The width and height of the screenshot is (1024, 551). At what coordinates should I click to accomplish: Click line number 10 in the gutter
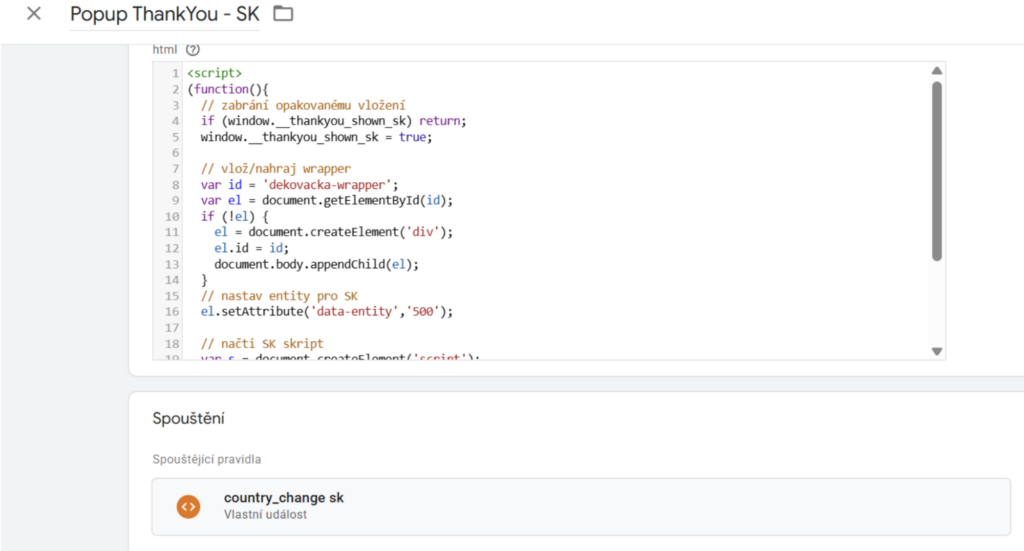click(x=172, y=216)
